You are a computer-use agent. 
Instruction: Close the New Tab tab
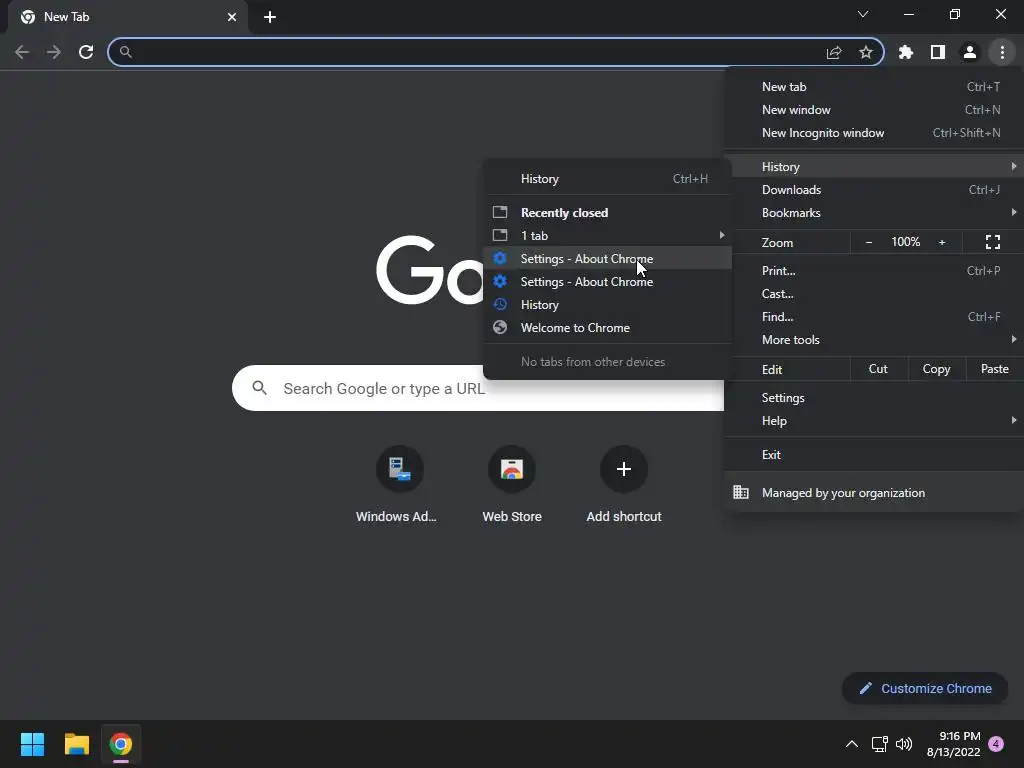click(232, 17)
